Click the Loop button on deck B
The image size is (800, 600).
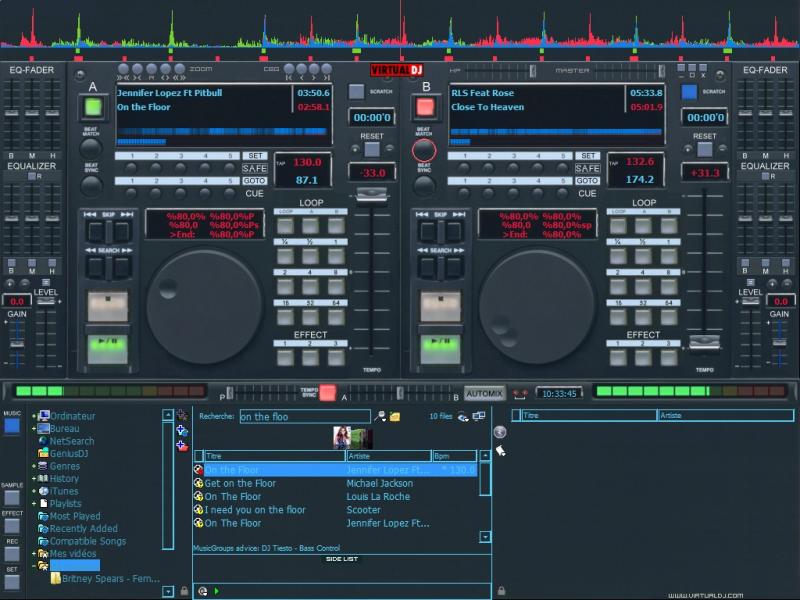(617, 226)
